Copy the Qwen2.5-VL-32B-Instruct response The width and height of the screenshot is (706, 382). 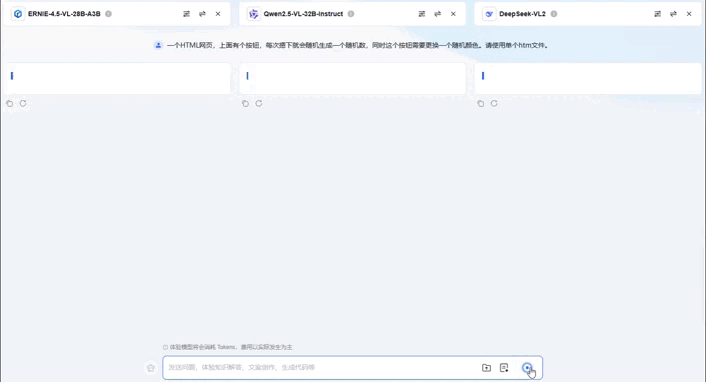pos(245,104)
